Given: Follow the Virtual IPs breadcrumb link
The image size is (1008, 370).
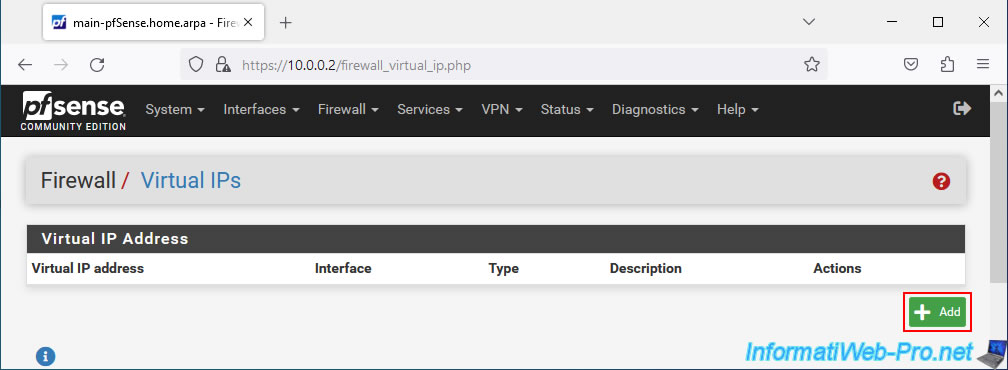Looking at the screenshot, I should coord(191,181).
